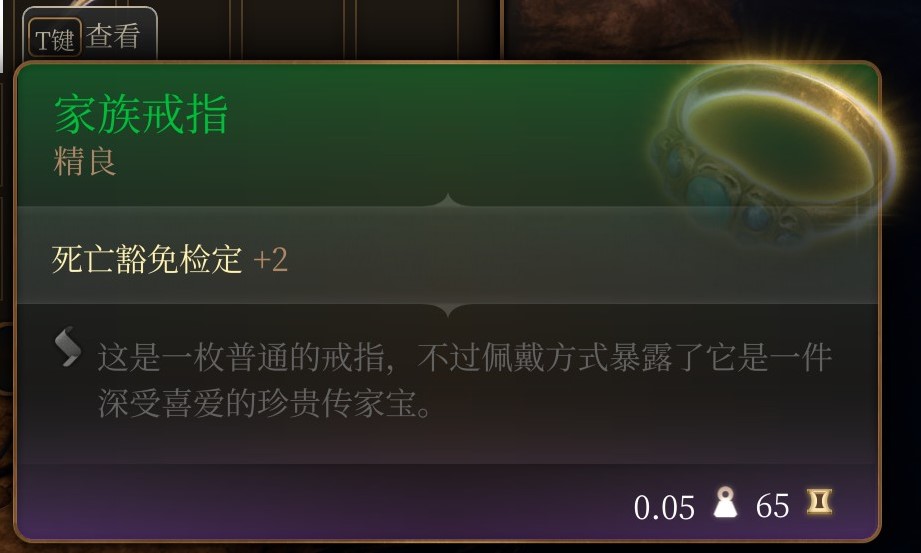Click the 精良 rarity label
The width and height of the screenshot is (921, 553).
(x=85, y=161)
